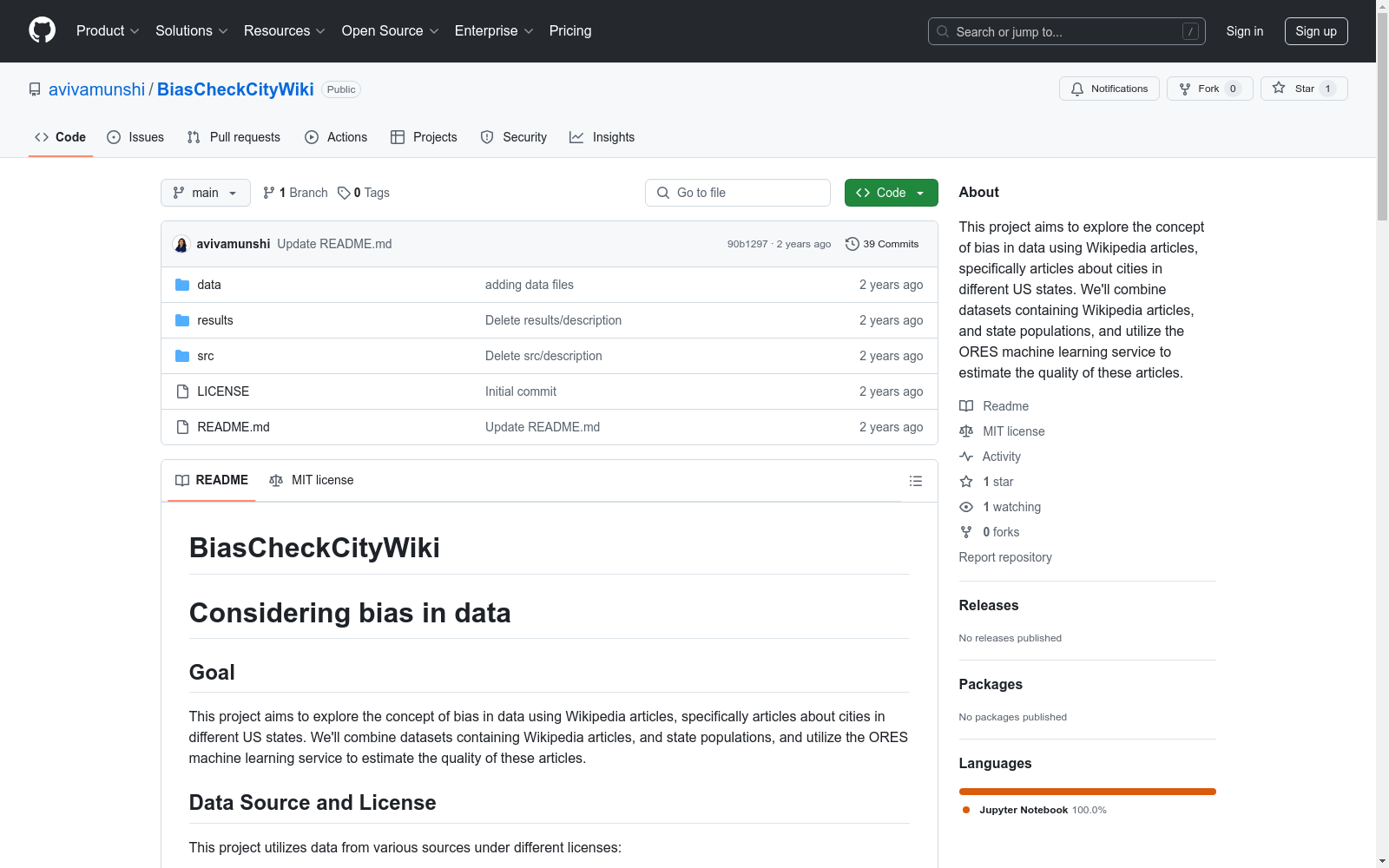Click the fork icon beside 0 forks

(x=966, y=532)
